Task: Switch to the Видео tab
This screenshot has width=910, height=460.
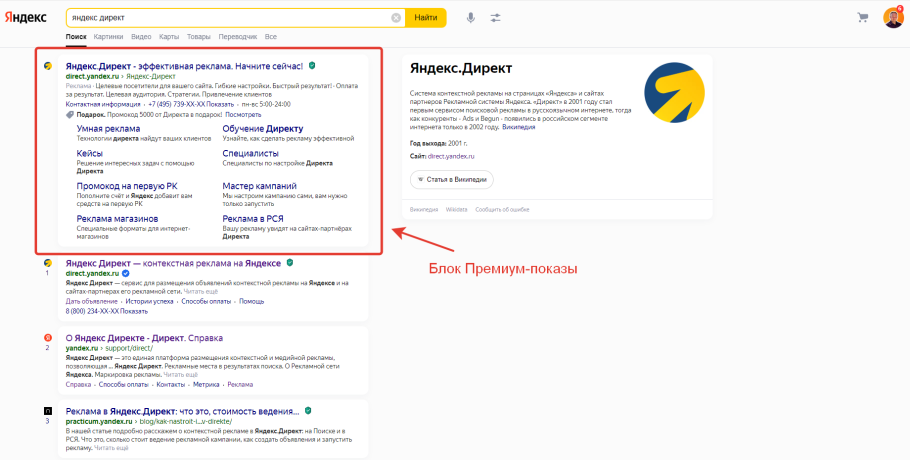Action: (142, 36)
